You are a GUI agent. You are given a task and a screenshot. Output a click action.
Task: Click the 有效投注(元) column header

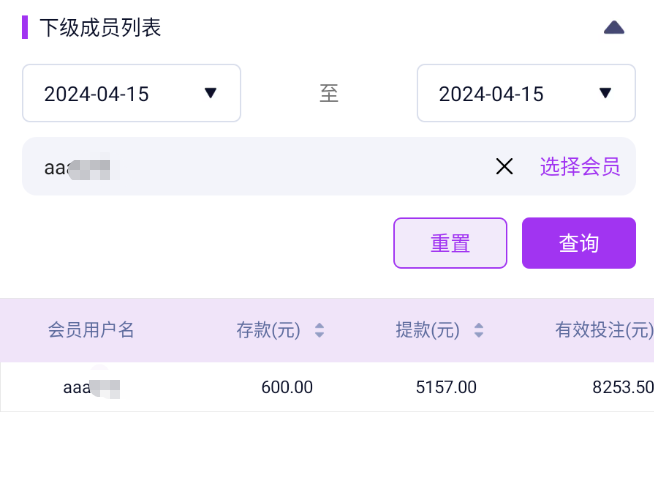coord(604,330)
